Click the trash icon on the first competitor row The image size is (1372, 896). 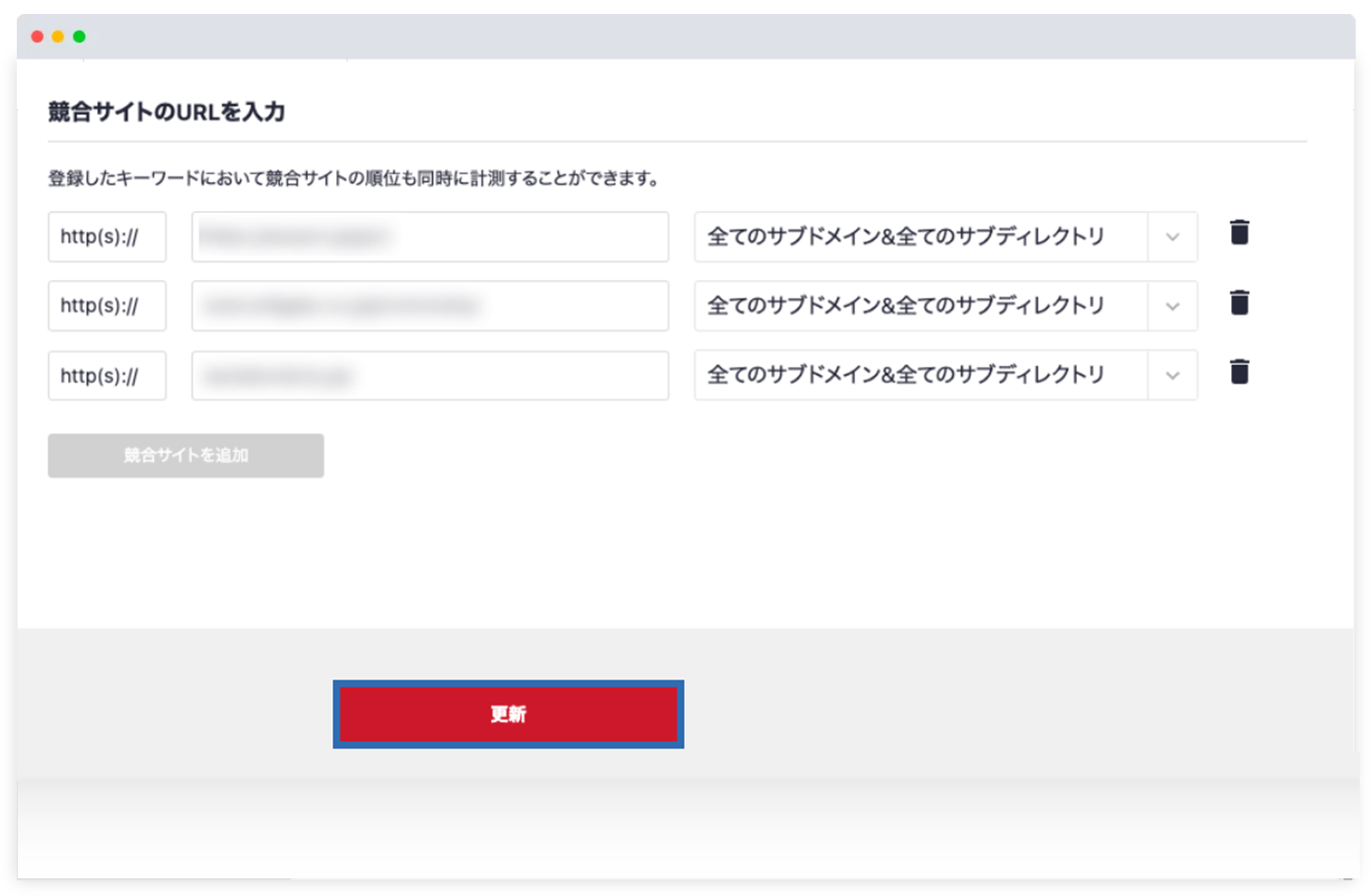pyautogui.click(x=1239, y=232)
